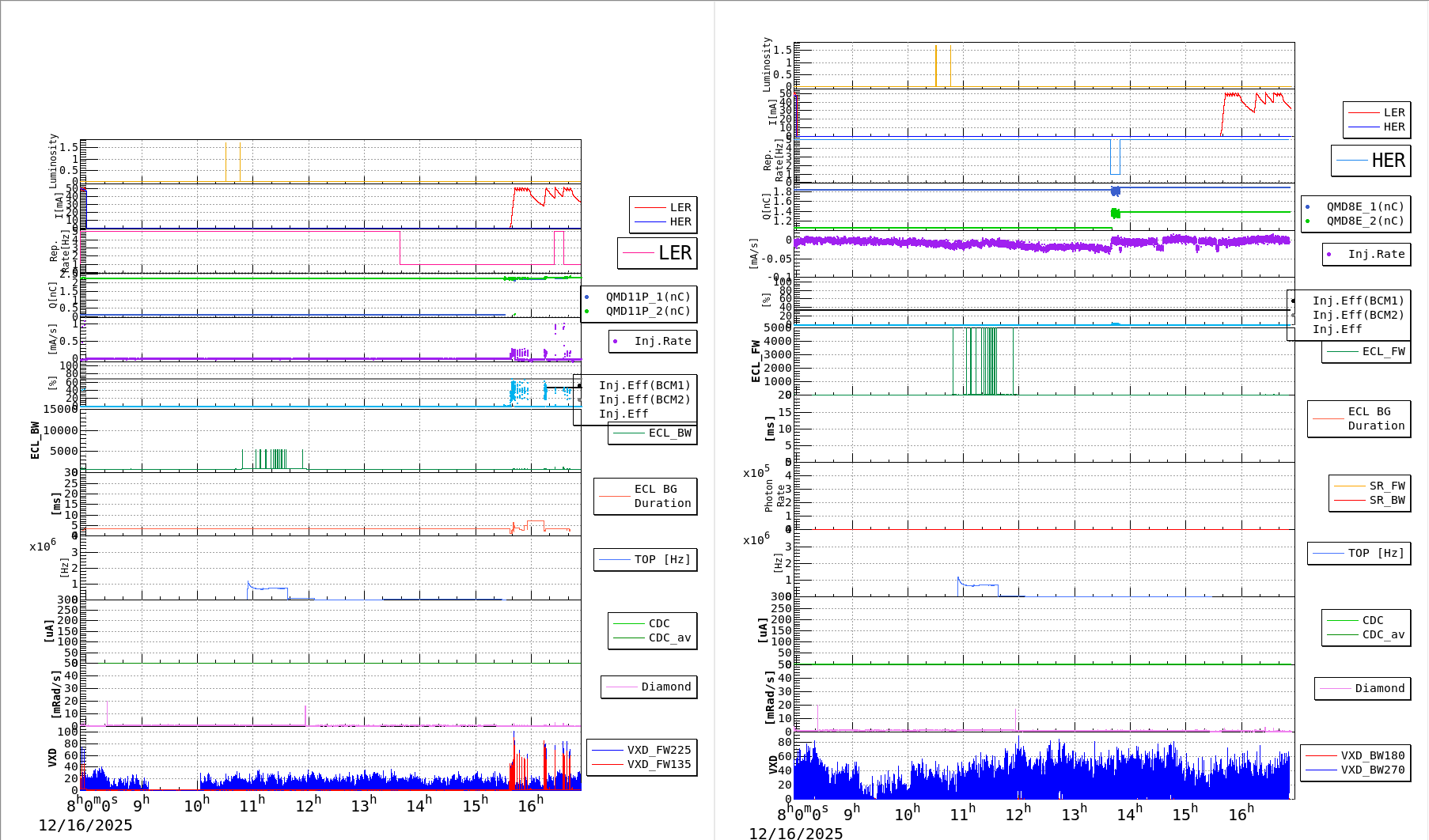Select the left panel Inj.Rate legend marker
This screenshot has height=840, width=1429.
tap(616, 342)
